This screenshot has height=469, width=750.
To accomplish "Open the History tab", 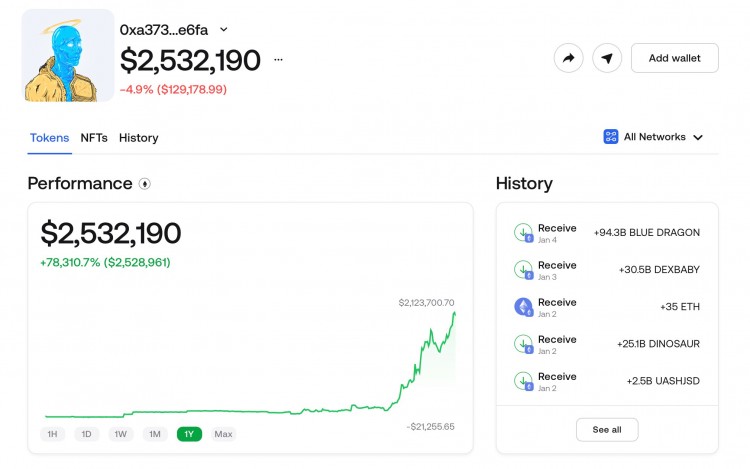I will pyautogui.click(x=138, y=138).
